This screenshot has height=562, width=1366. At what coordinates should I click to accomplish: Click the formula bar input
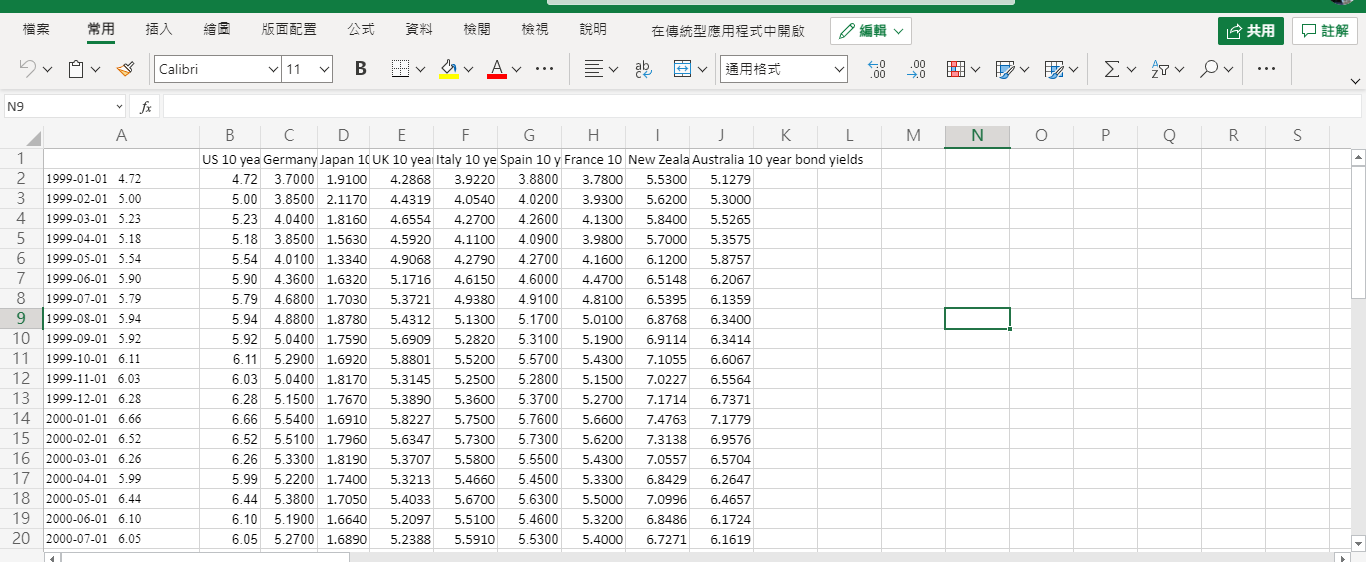point(760,106)
